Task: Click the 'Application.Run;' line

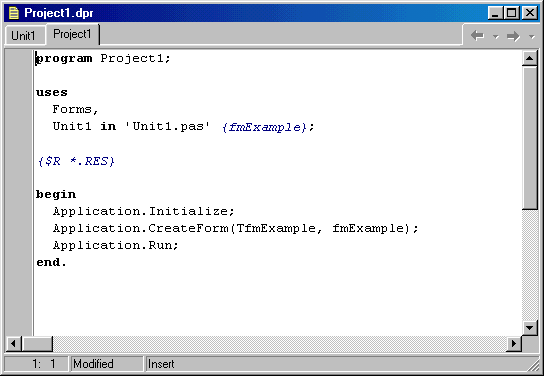Action: click(116, 246)
